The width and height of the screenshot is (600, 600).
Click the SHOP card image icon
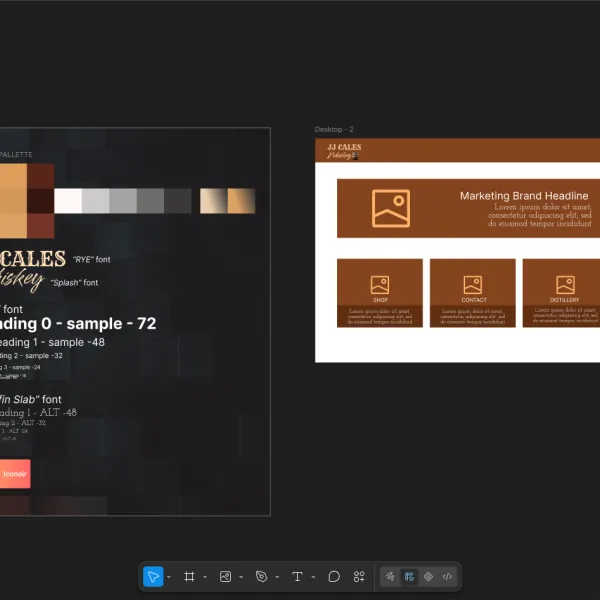click(380, 285)
